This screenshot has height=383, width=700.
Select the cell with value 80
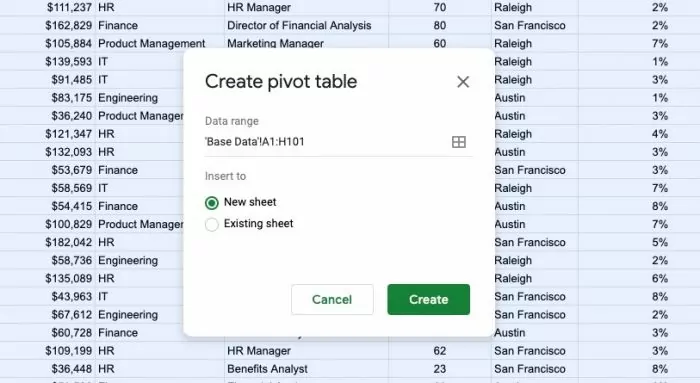pyautogui.click(x=440, y=25)
